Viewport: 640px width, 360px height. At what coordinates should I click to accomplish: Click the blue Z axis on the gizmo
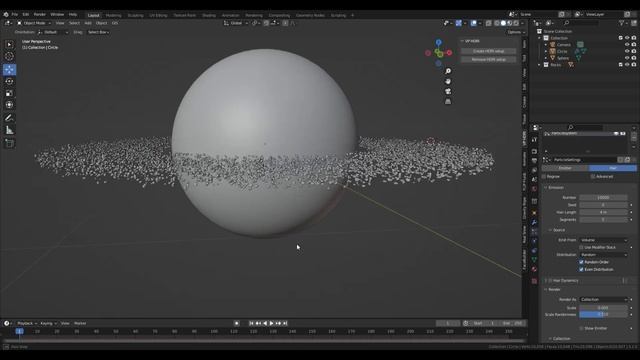click(438, 42)
